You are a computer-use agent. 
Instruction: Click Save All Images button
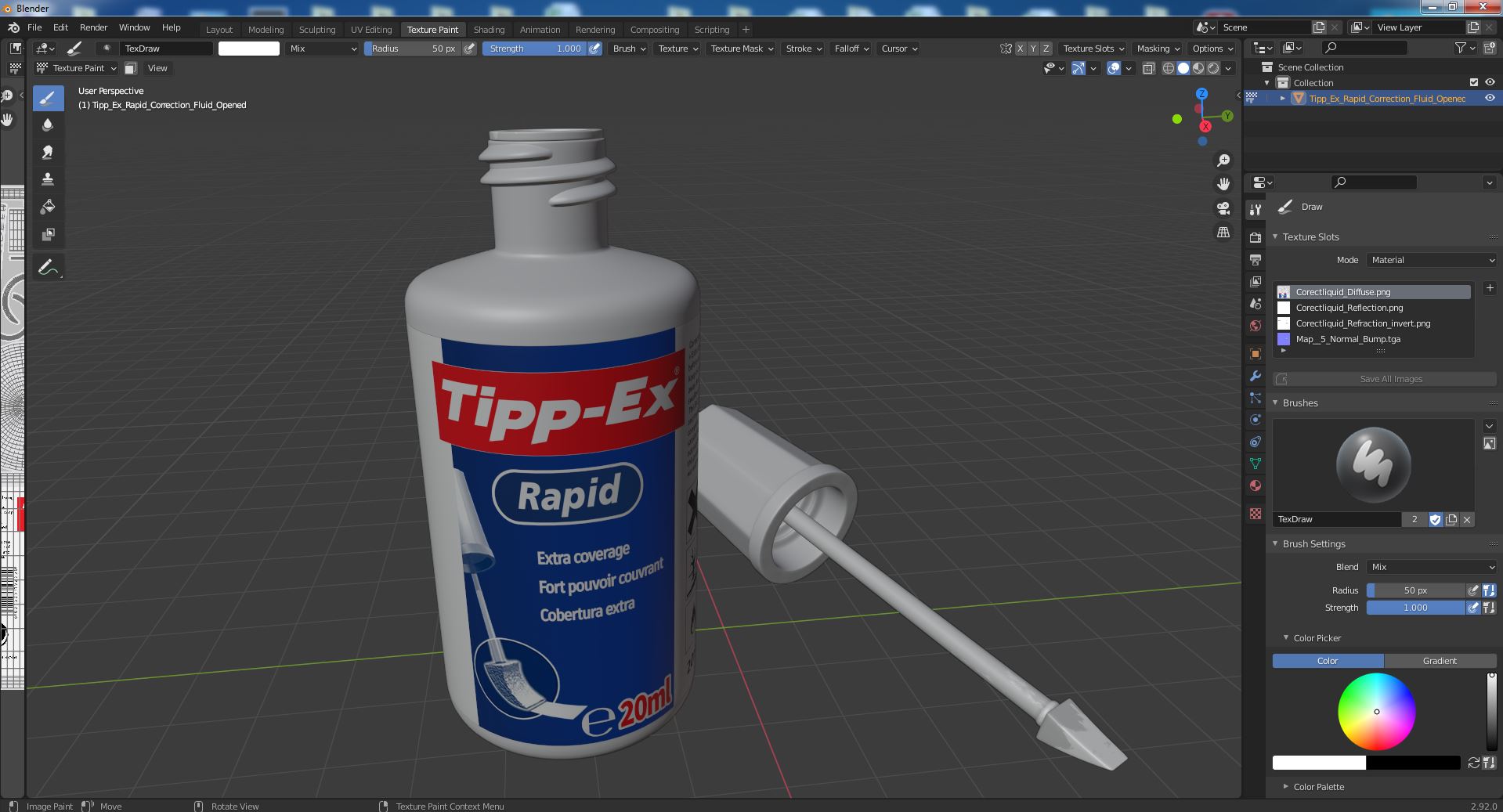1385,379
